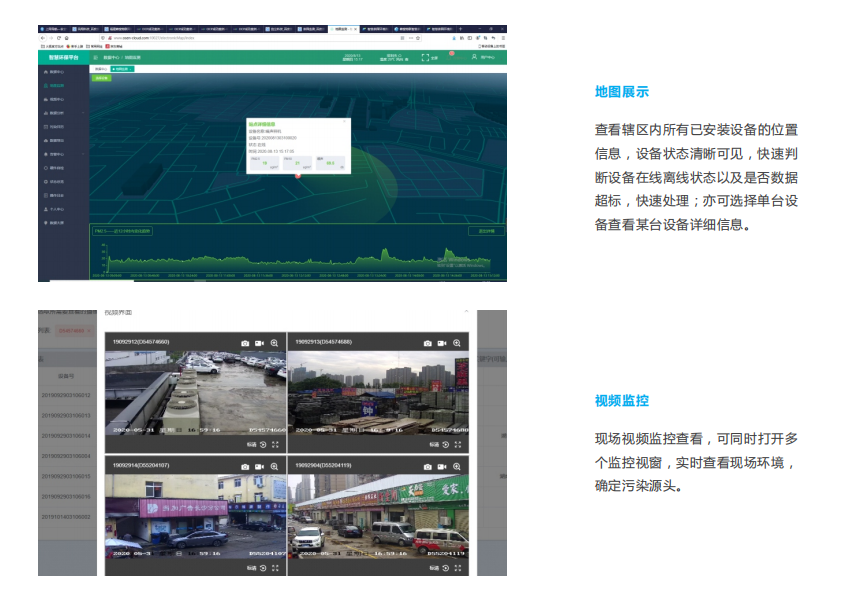Toggle sidebar with the header menu icon

[x=95, y=57]
